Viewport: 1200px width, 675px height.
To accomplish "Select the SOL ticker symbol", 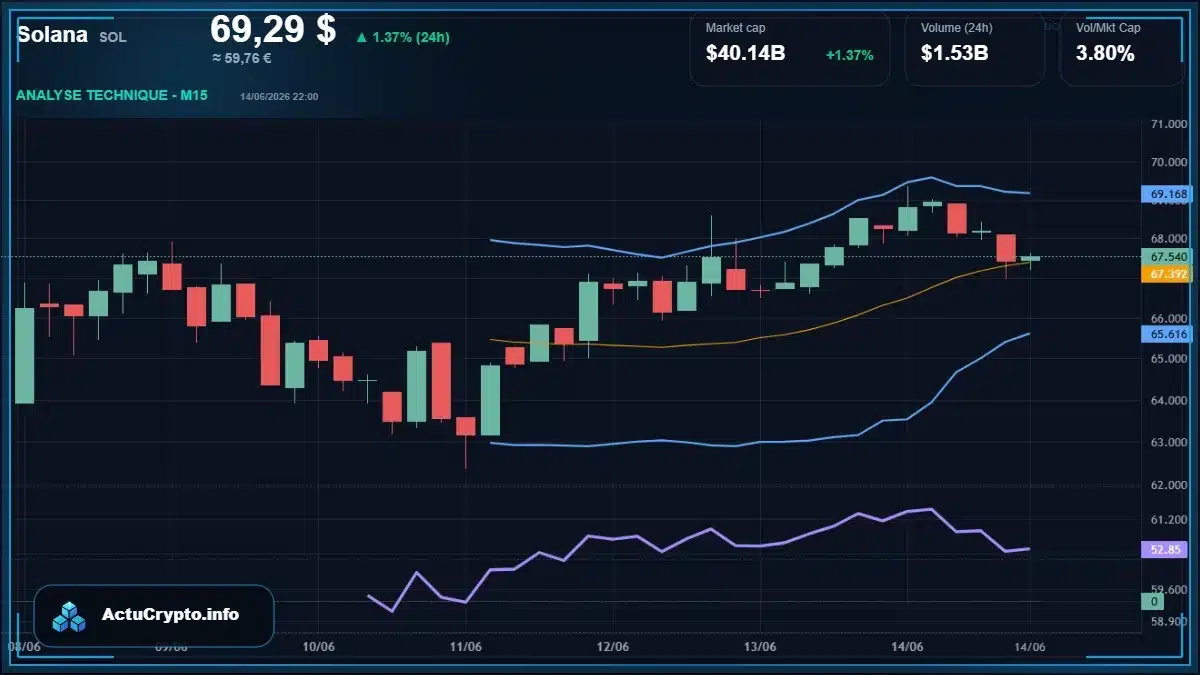I will [113, 37].
